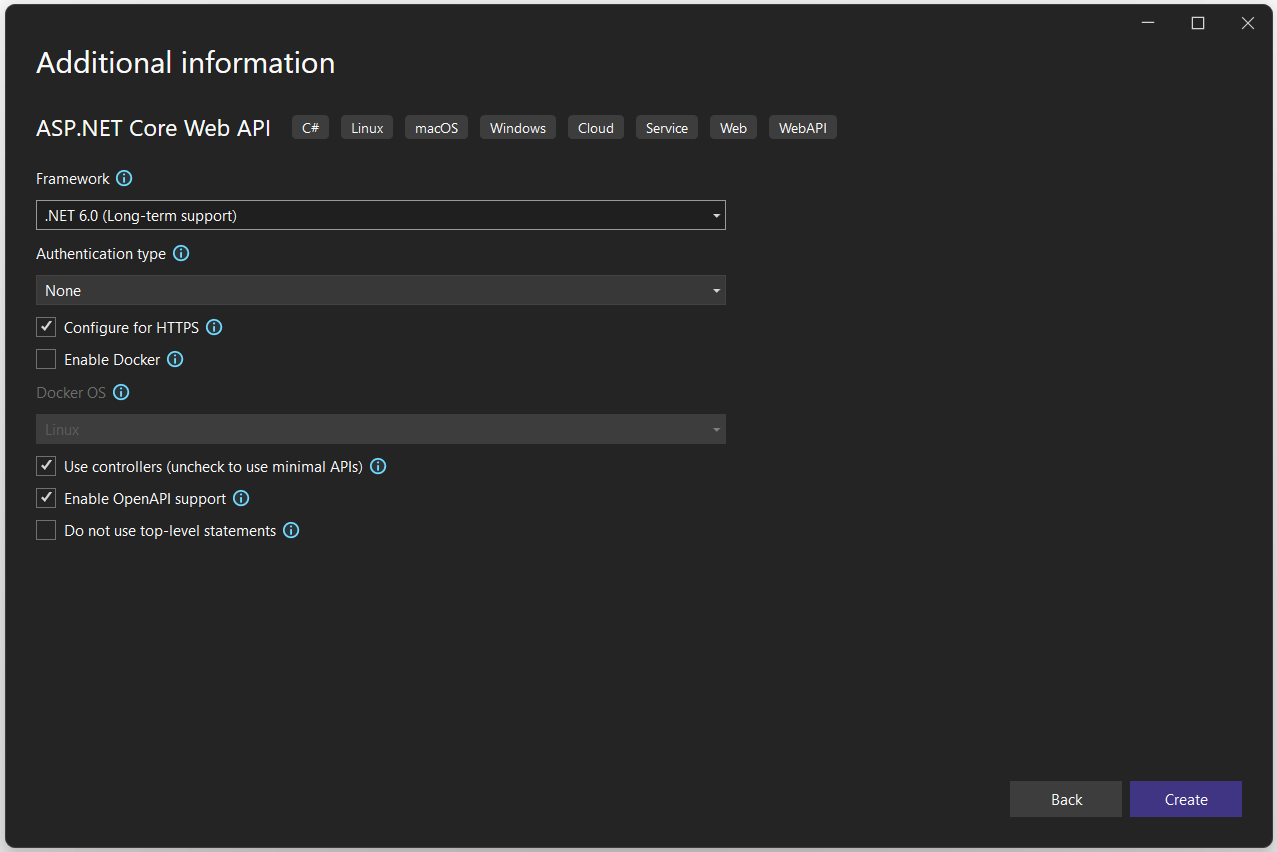Click the Framework info icon

[124, 178]
